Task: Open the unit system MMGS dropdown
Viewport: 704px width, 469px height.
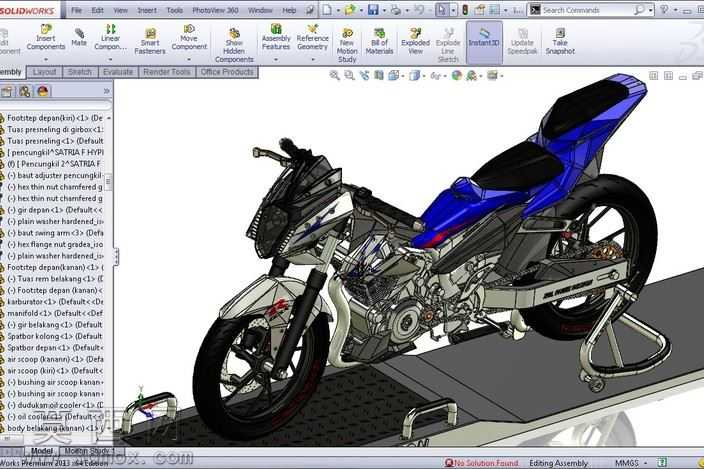Action: coord(646,463)
